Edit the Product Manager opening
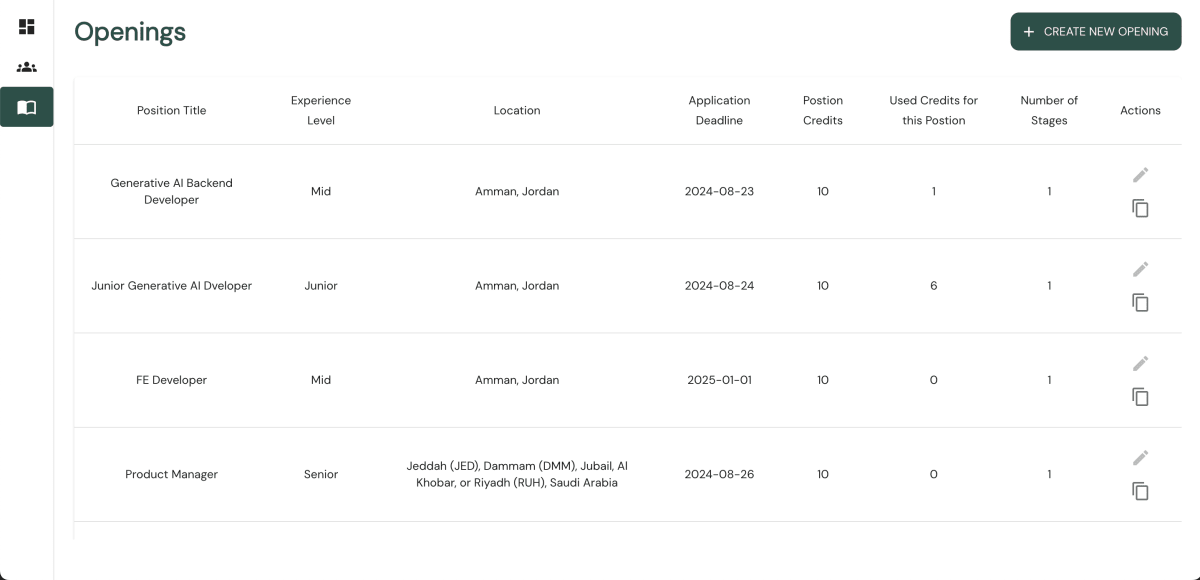Image resolution: width=1200 pixels, height=580 pixels. tap(1140, 458)
